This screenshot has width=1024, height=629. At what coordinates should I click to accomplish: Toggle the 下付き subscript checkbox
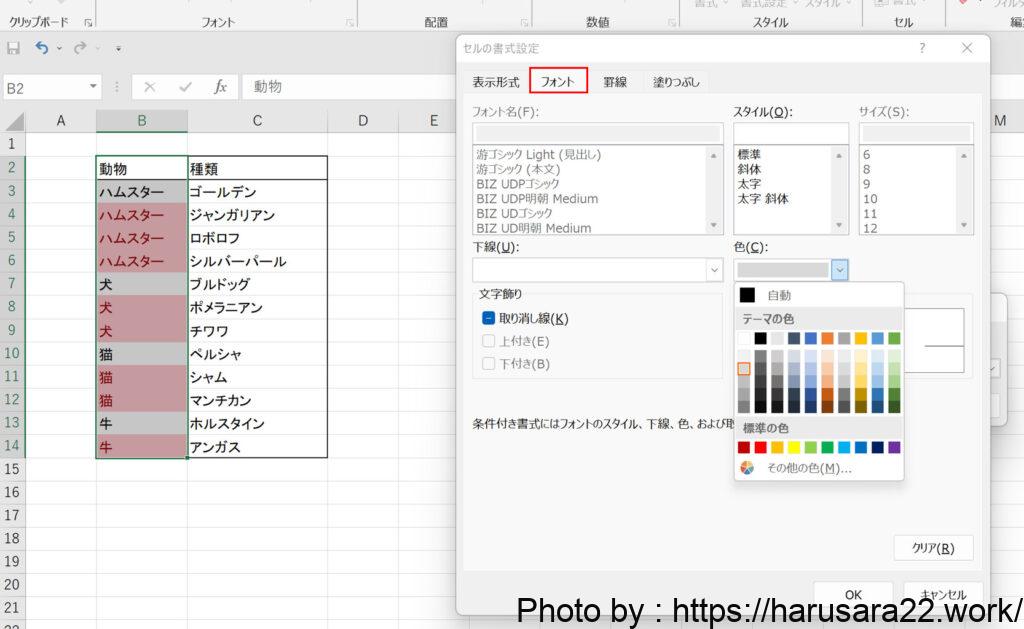point(489,363)
